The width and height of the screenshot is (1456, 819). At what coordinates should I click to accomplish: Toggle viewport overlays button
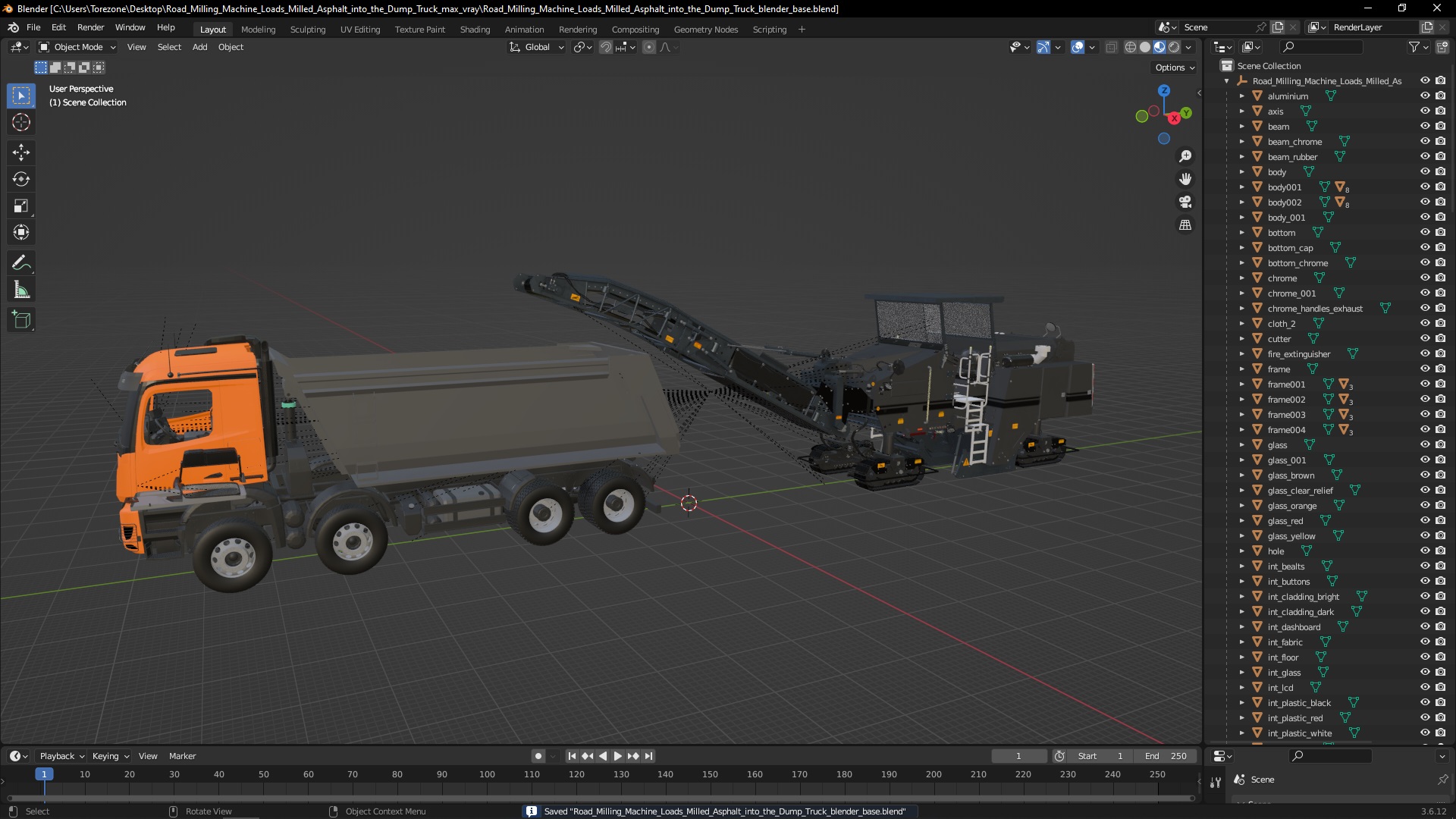[1078, 47]
